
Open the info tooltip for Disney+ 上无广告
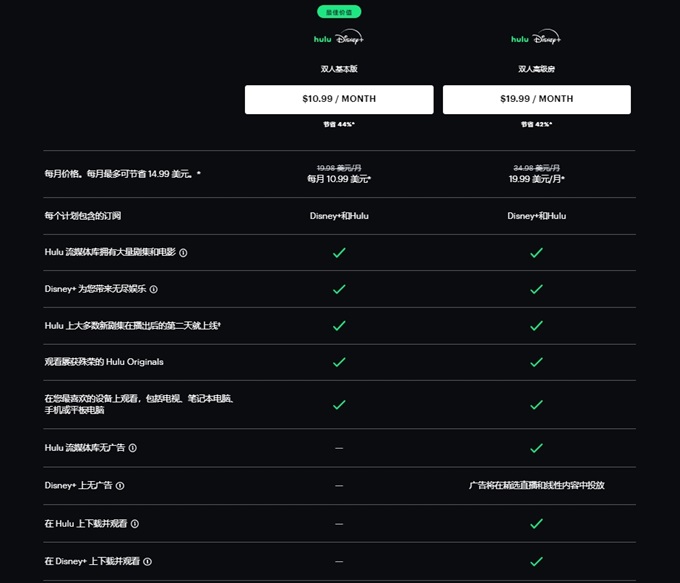pyautogui.click(x=120, y=486)
